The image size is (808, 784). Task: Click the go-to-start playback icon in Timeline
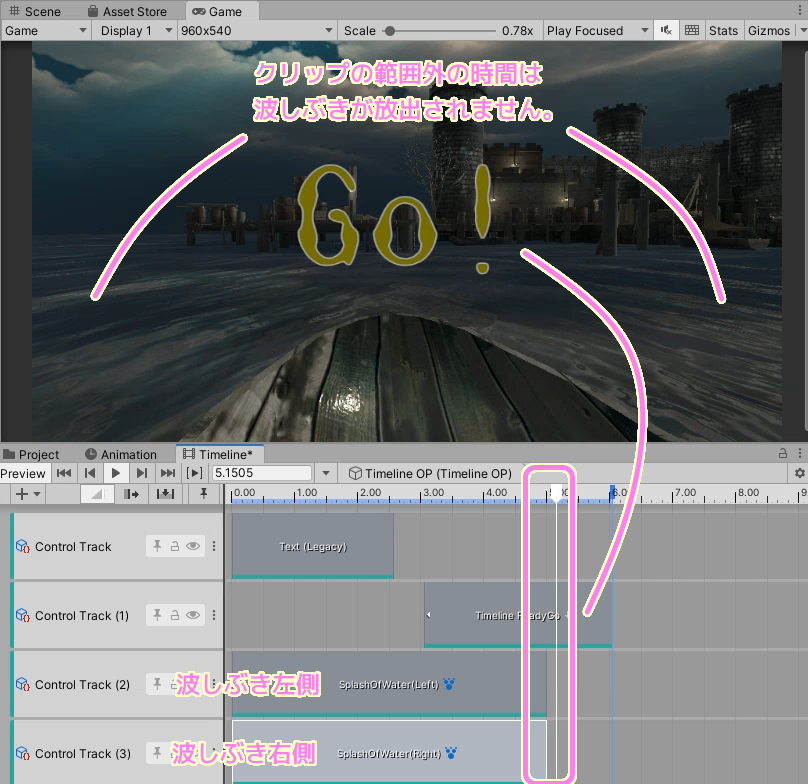(x=65, y=473)
